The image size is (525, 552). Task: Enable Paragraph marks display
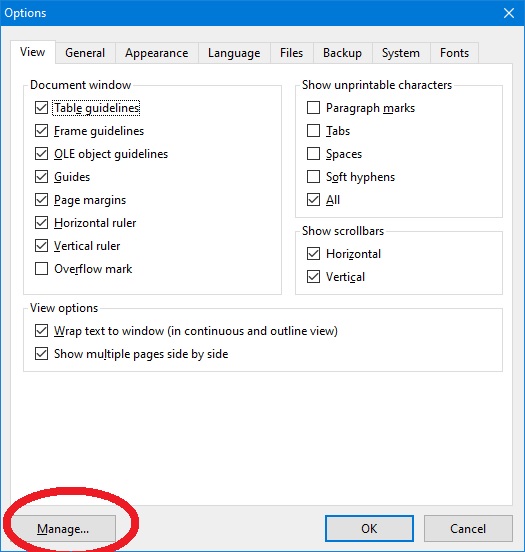tap(313, 108)
